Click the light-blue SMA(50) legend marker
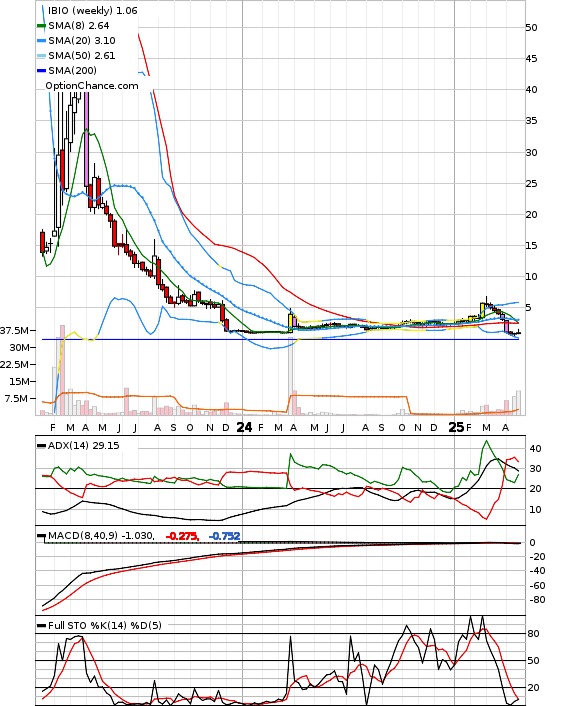The width and height of the screenshot is (566, 706). point(41,56)
